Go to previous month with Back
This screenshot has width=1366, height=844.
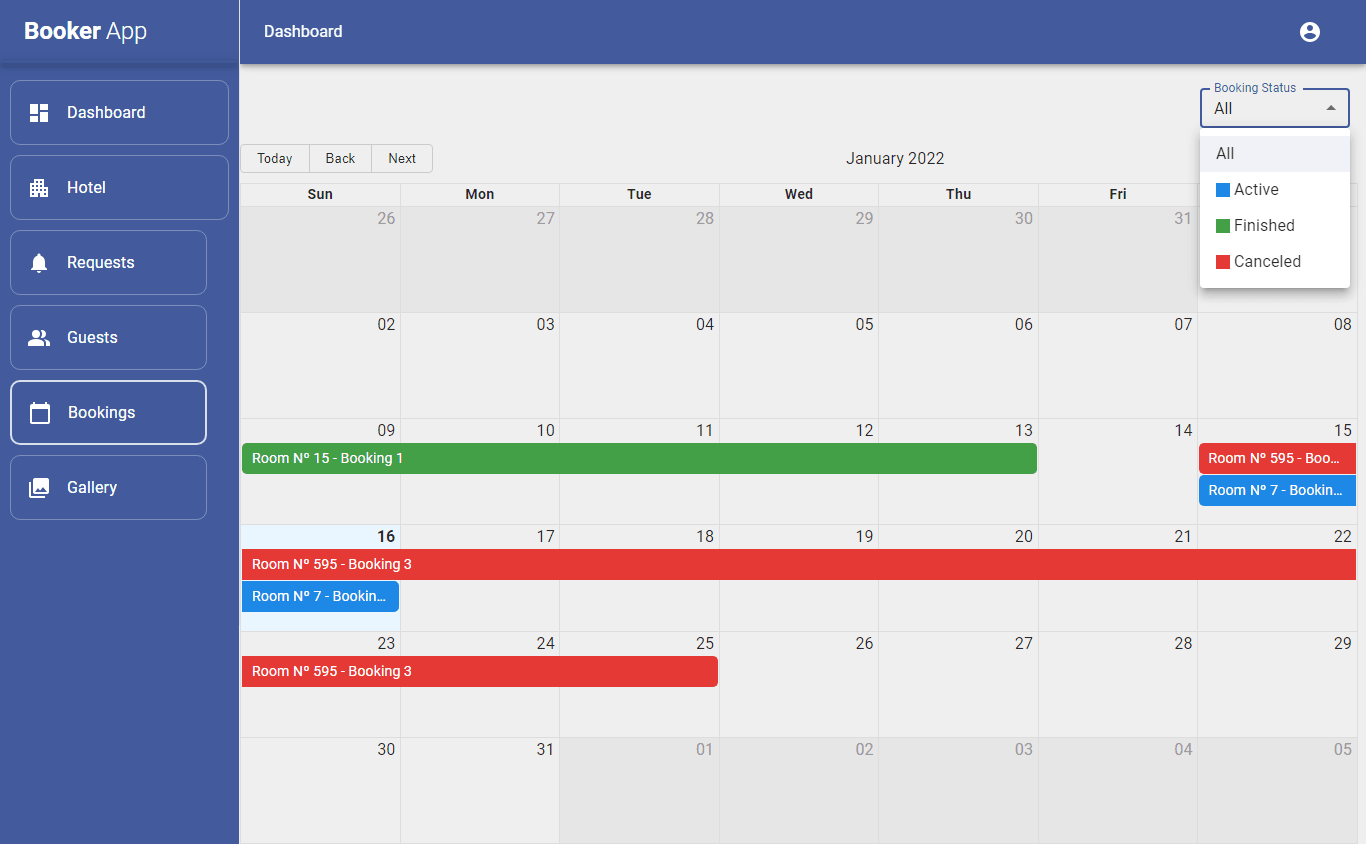pos(340,158)
